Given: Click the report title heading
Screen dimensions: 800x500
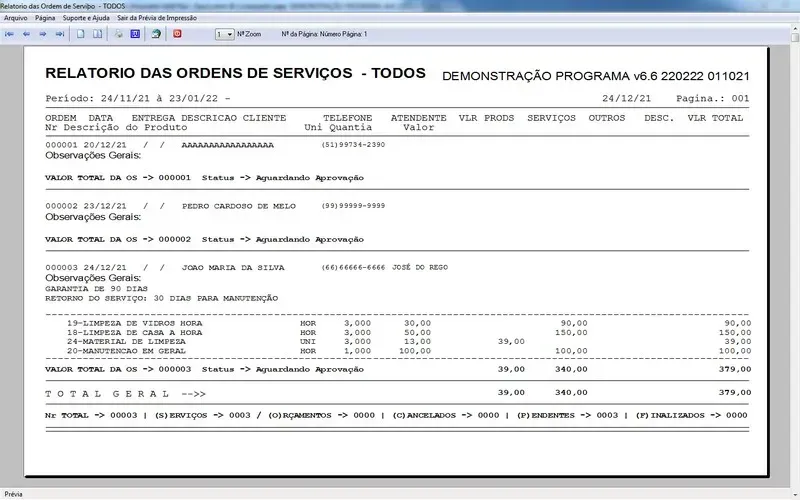Looking at the screenshot, I should pyautogui.click(x=235, y=74).
